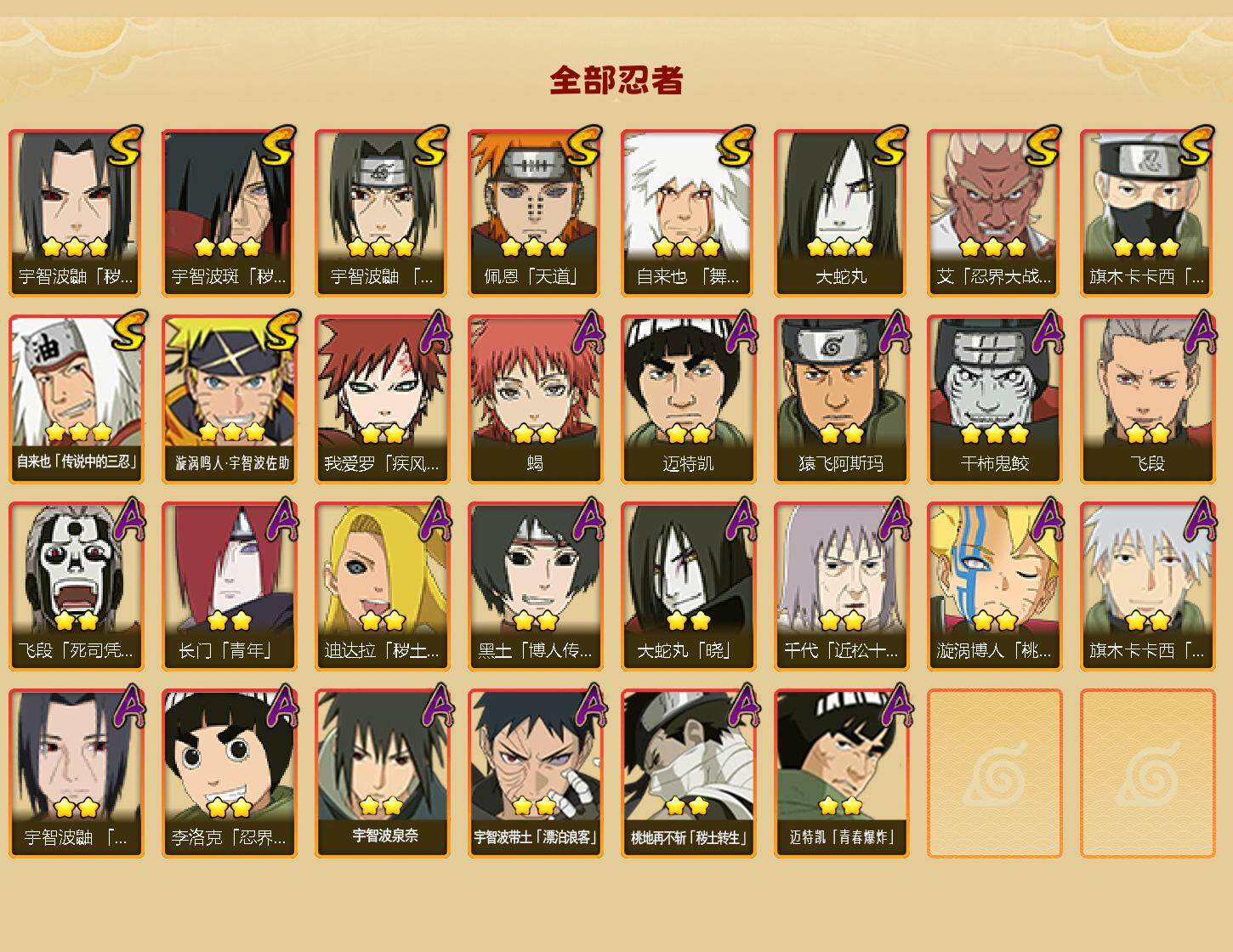This screenshot has height=952, width=1233.
Task: Open the 大蛇丸 S-rank card
Action: pyautogui.click(x=841, y=212)
